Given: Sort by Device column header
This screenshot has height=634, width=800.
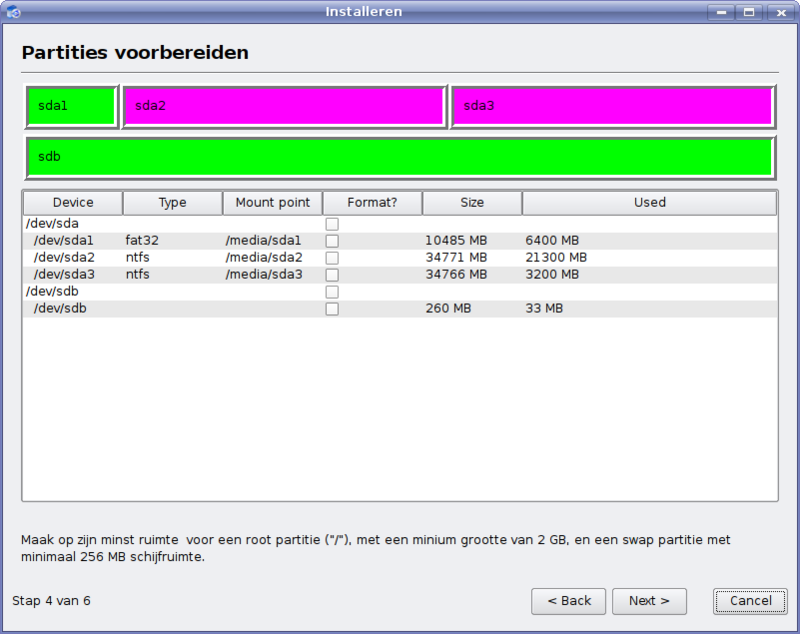Looking at the screenshot, I should [x=73, y=203].
